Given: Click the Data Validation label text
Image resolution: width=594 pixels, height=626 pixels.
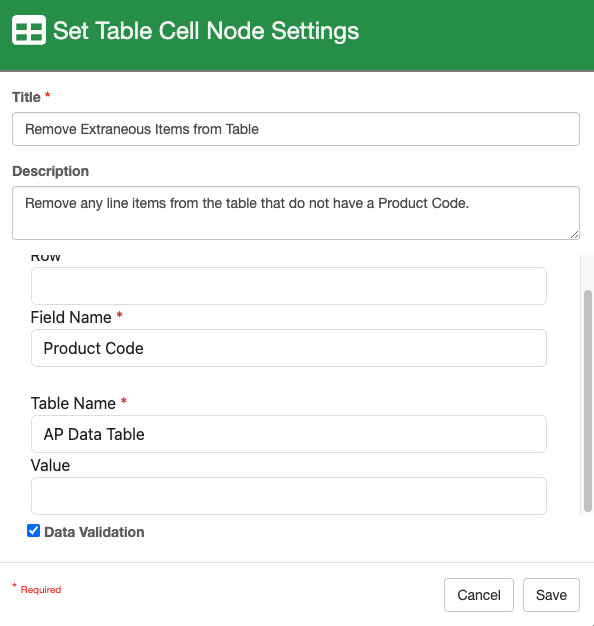Looking at the screenshot, I should [94, 532].
